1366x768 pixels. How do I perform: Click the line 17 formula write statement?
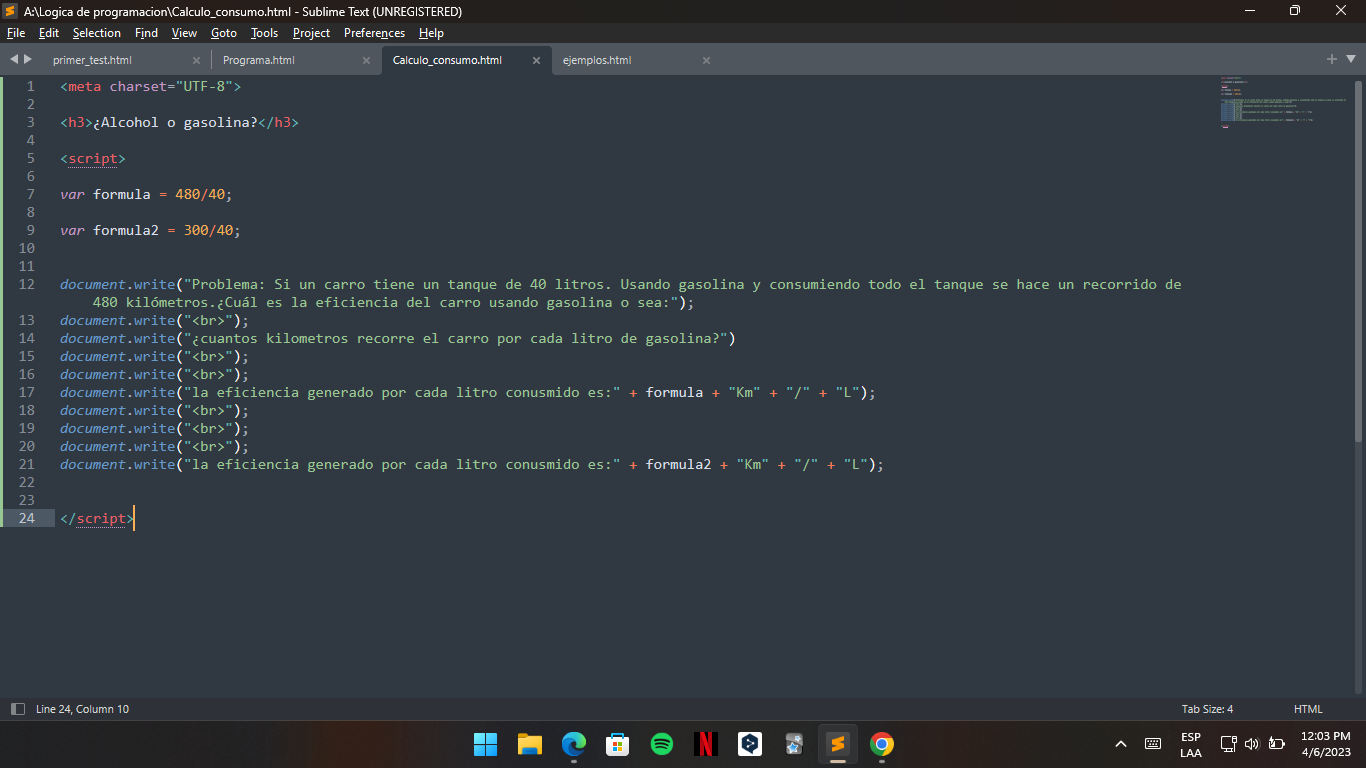click(468, 392)
